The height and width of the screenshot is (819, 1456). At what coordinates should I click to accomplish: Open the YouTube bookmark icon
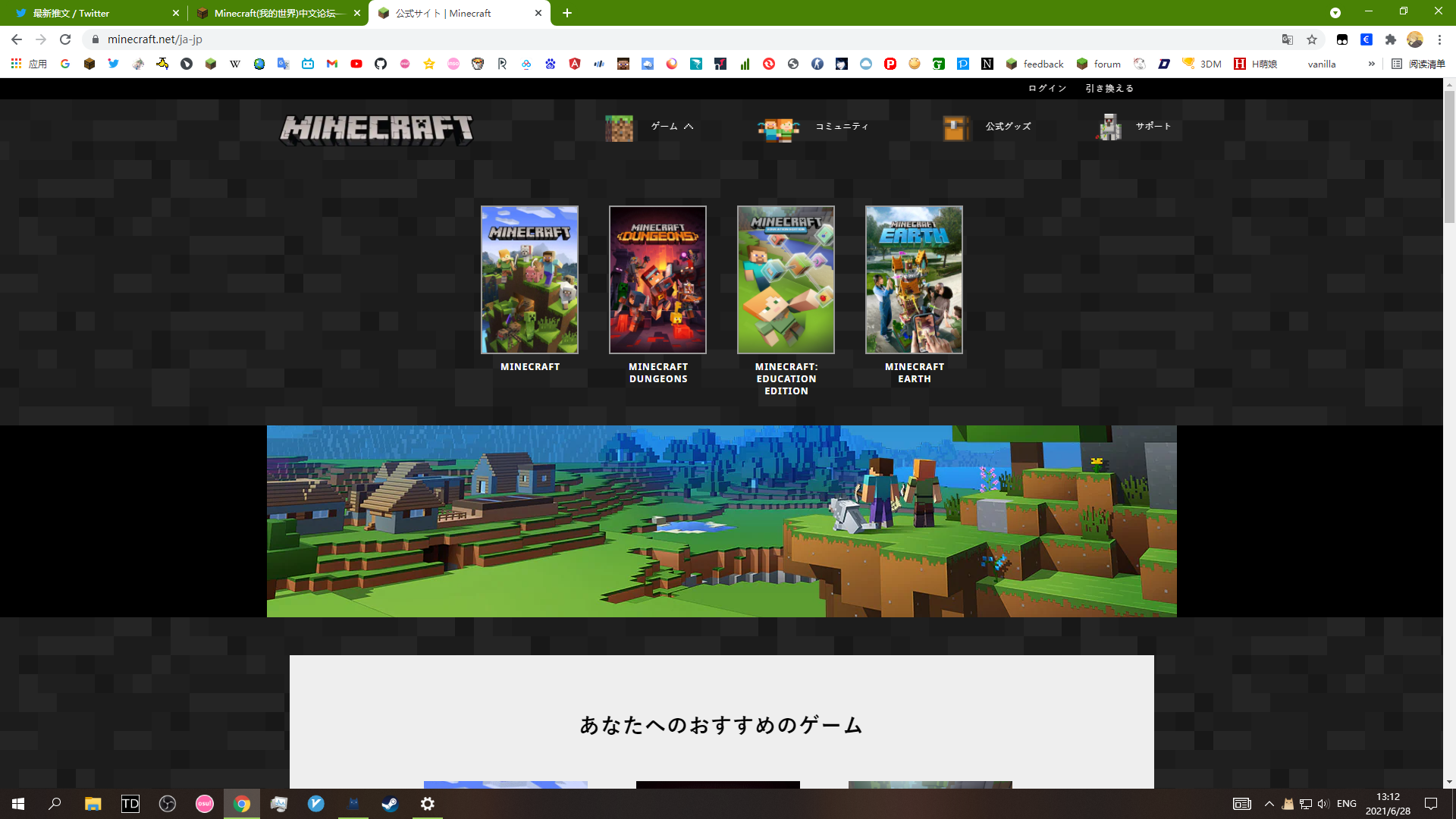pyautogui.click(x=356, y=64)
